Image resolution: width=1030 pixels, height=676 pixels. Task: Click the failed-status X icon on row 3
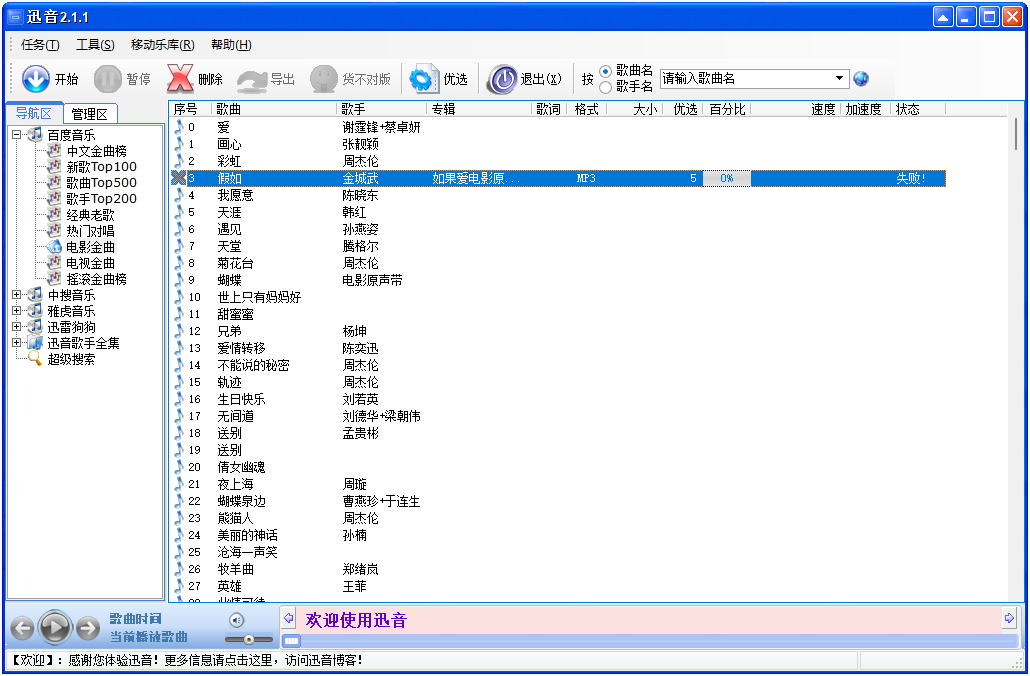click(179, 177)
